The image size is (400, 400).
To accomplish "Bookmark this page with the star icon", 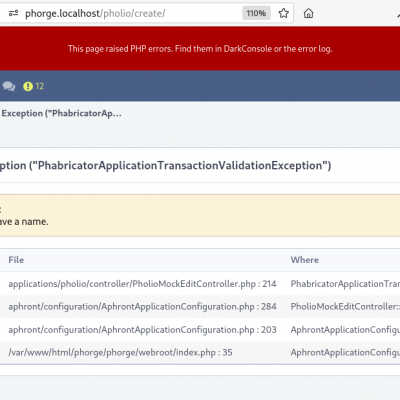I will click(283, 13).
